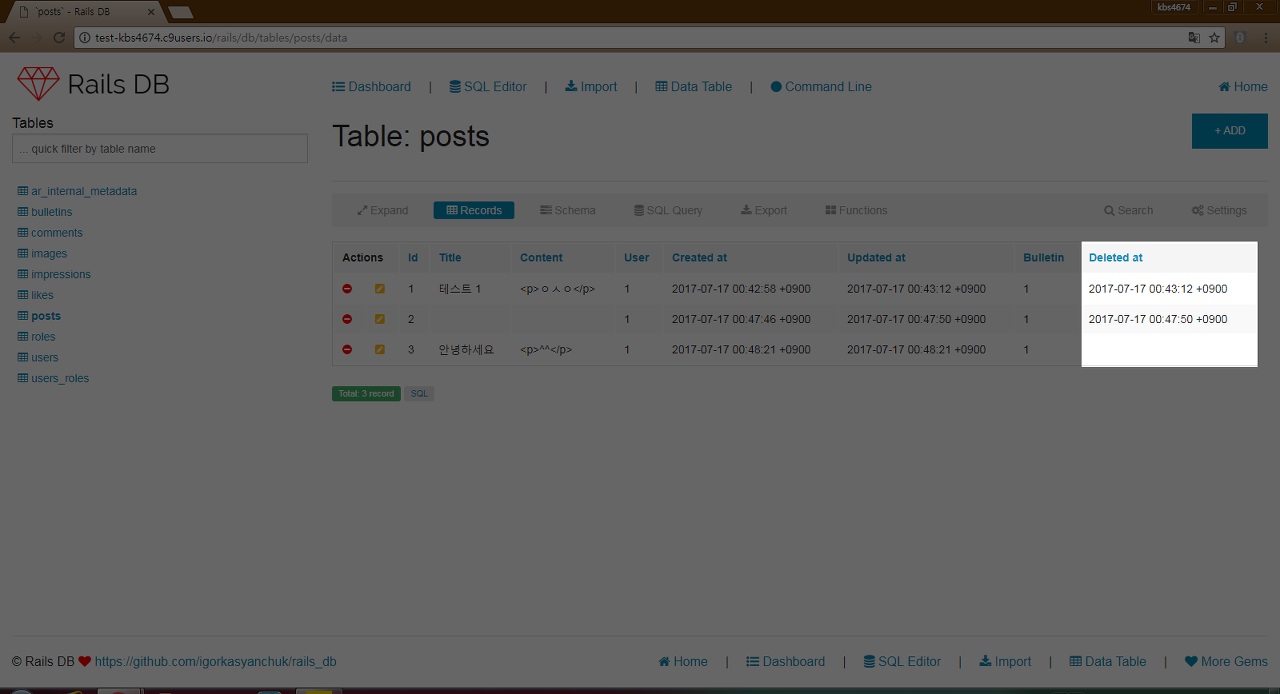The image size is (1280, 694).
Task: Open a new browser tab
Action: [x=181, y=12]
